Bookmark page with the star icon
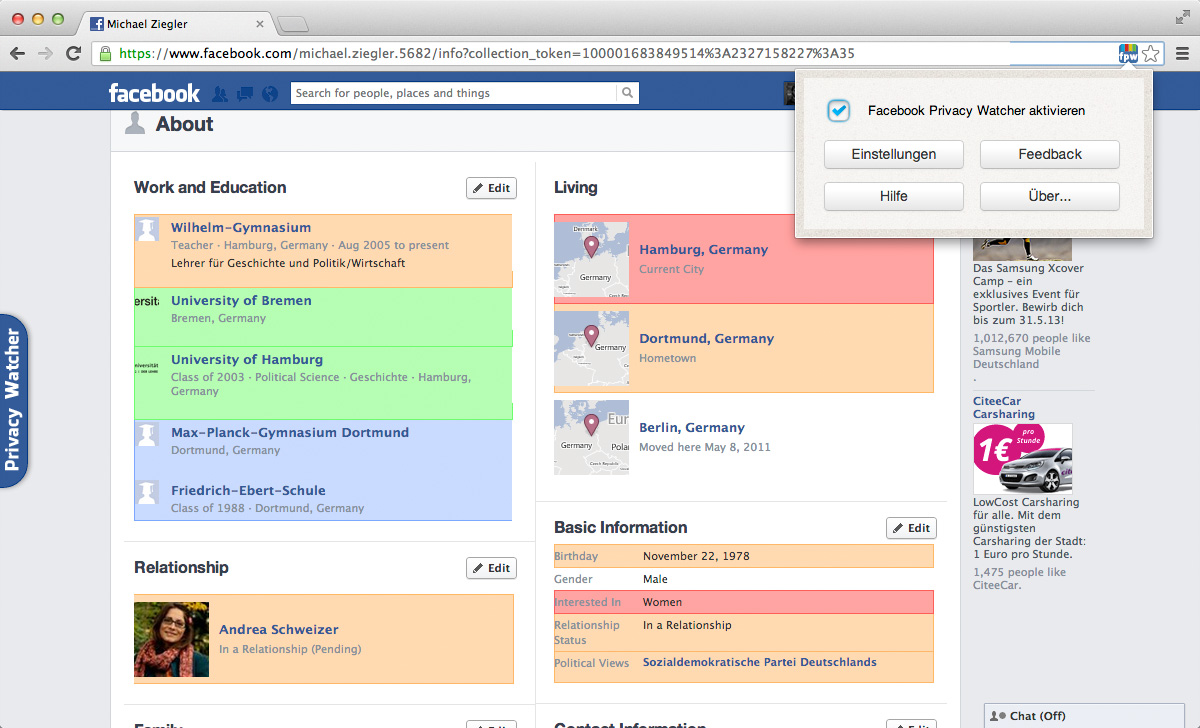 pyautogui.click(x=1151, y=54)
